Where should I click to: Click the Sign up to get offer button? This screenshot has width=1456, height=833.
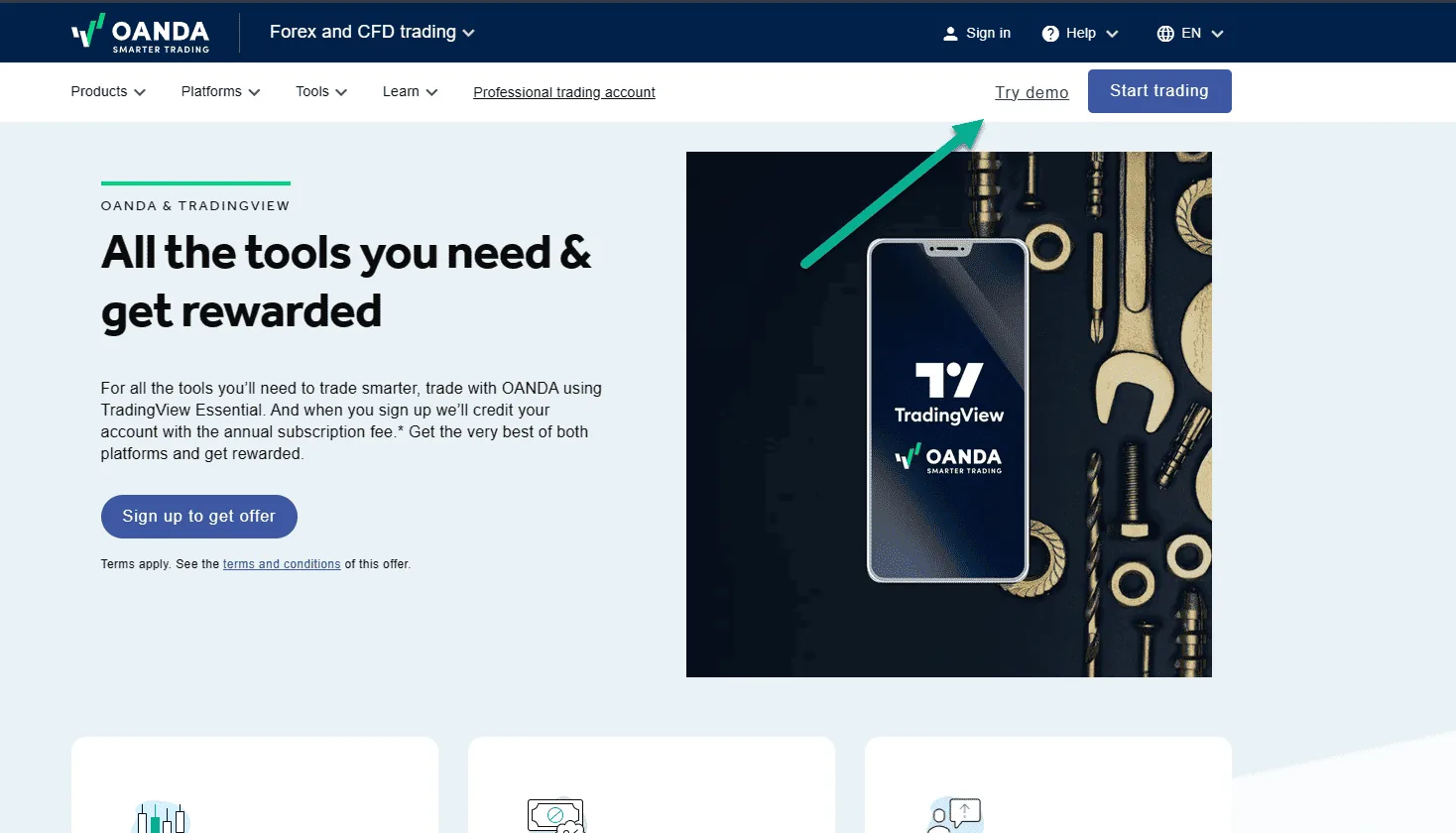(199, 517)
